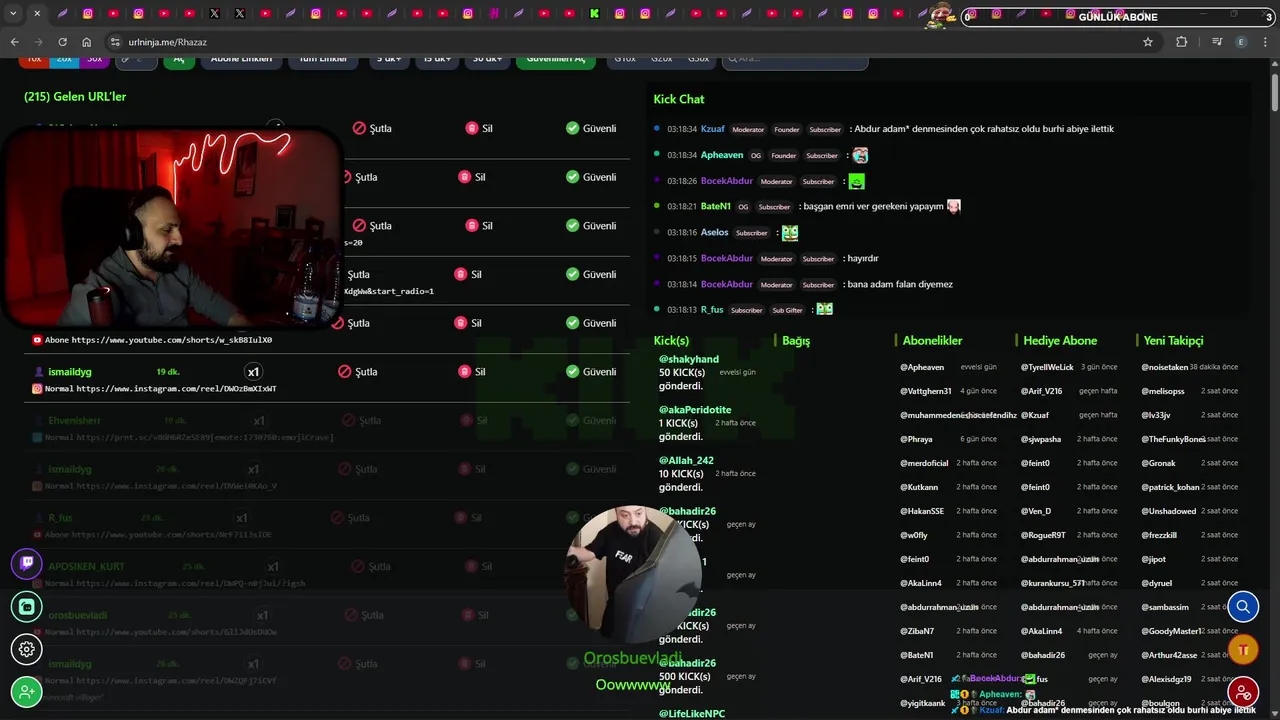Open the teal Streamlabs circular sidebar icon
This screenshot has width=1280, height=720.
tap(27, 606)
